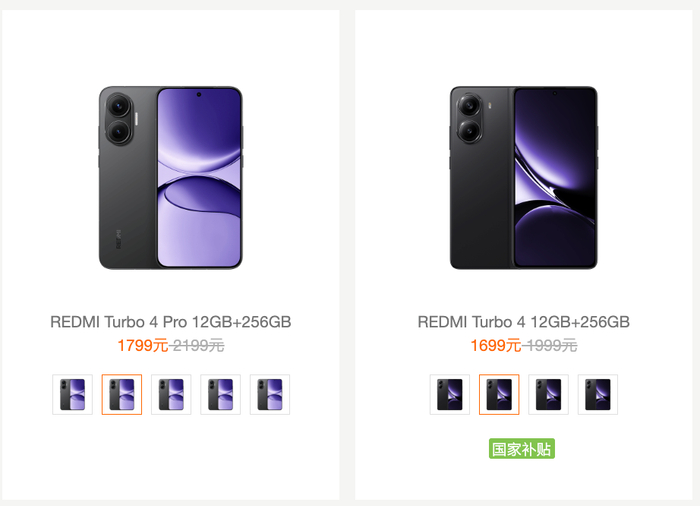The width and height of the screenshot is (700, 506).
Task: Click the large REDMI Turbo 4 product image
Action: [x=523, y=178]
